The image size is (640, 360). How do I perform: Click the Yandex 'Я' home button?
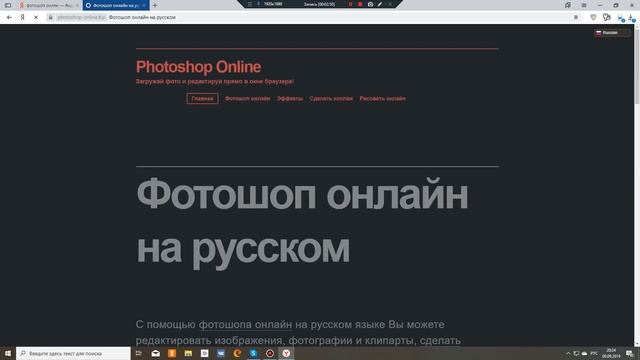pos(22,17)
